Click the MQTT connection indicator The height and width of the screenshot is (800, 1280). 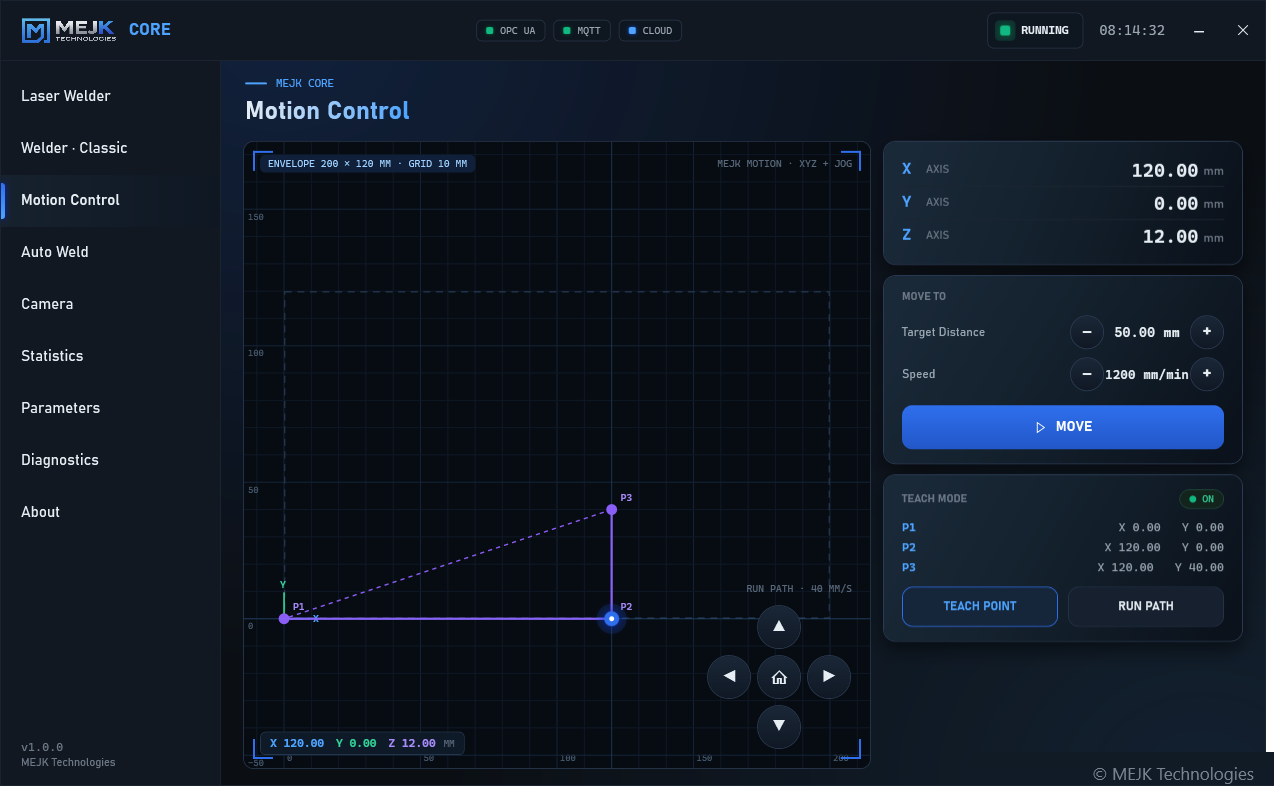click(x=582, y=31)
